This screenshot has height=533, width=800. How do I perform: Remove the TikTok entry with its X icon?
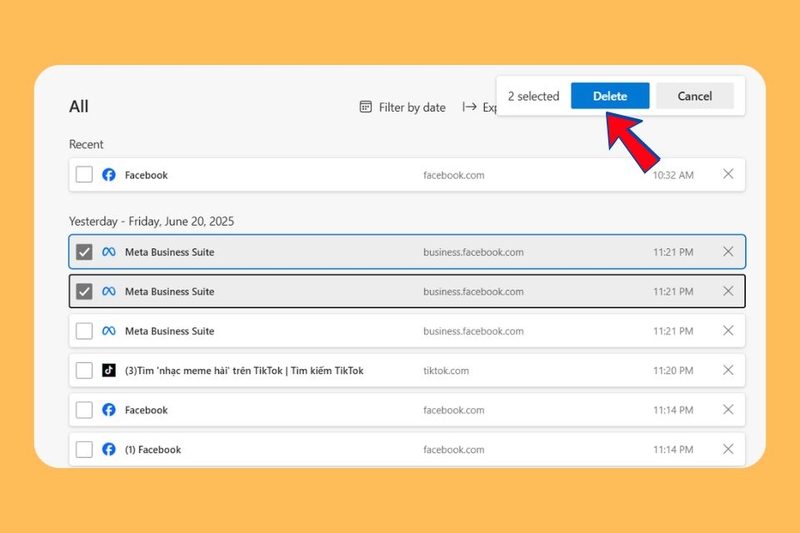(x=728, y=370)
